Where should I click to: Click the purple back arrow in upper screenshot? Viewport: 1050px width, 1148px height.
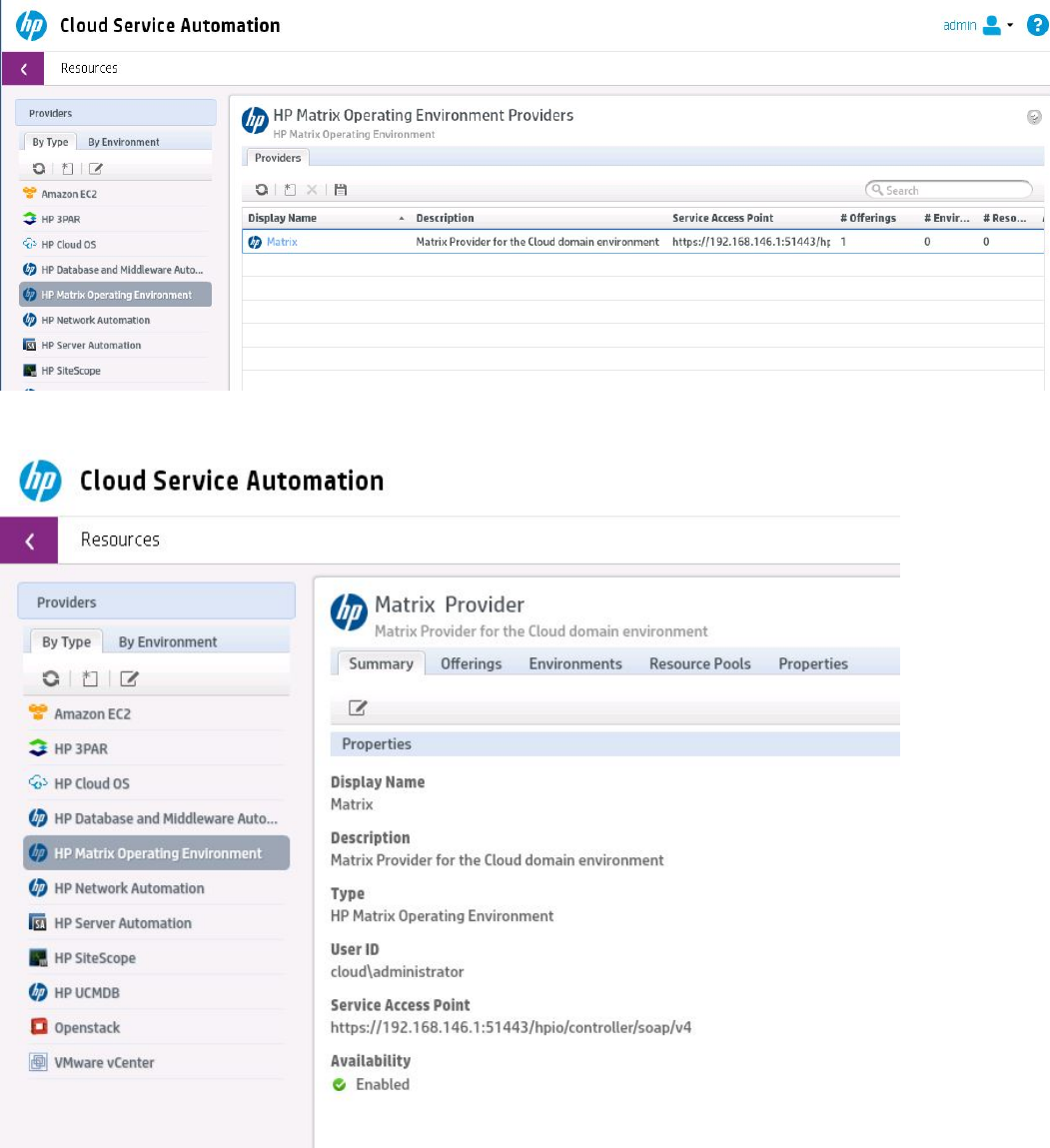pyautogui.click(x=23, y=69)
